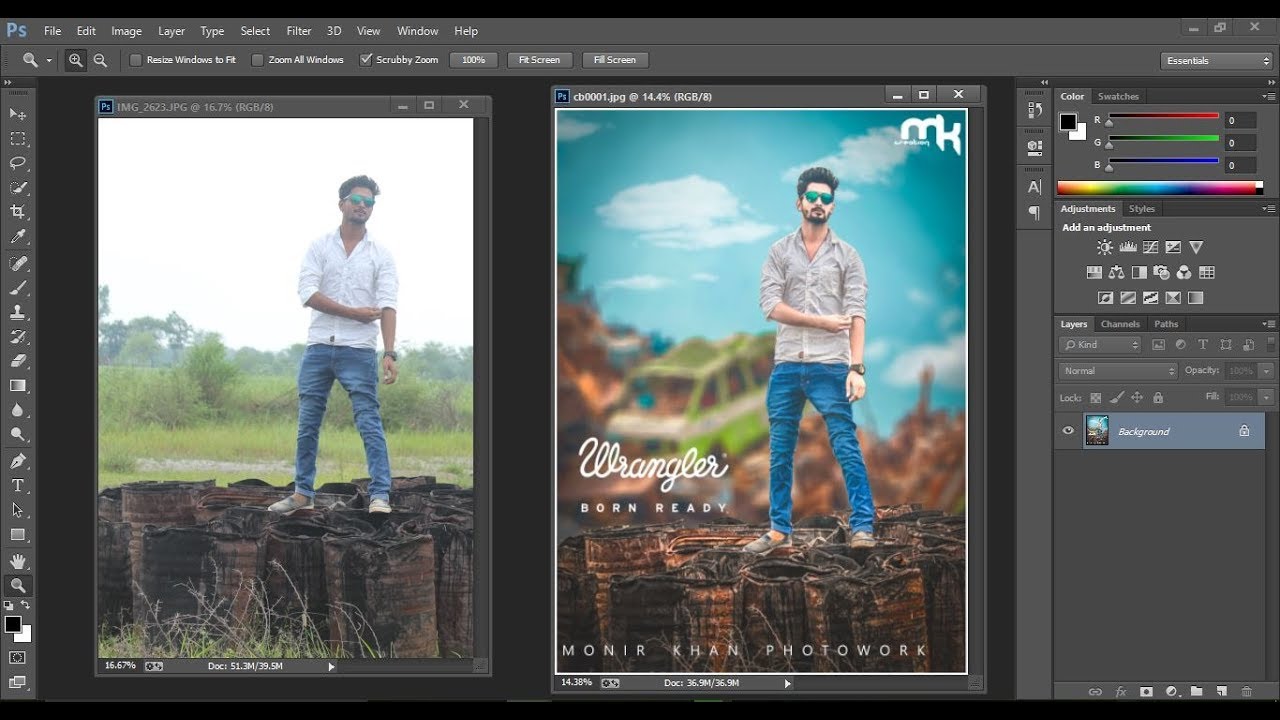Click the foreground color swatch in toolbar
This screenshot has height=720, width=1280.
(x=13, y=625)
